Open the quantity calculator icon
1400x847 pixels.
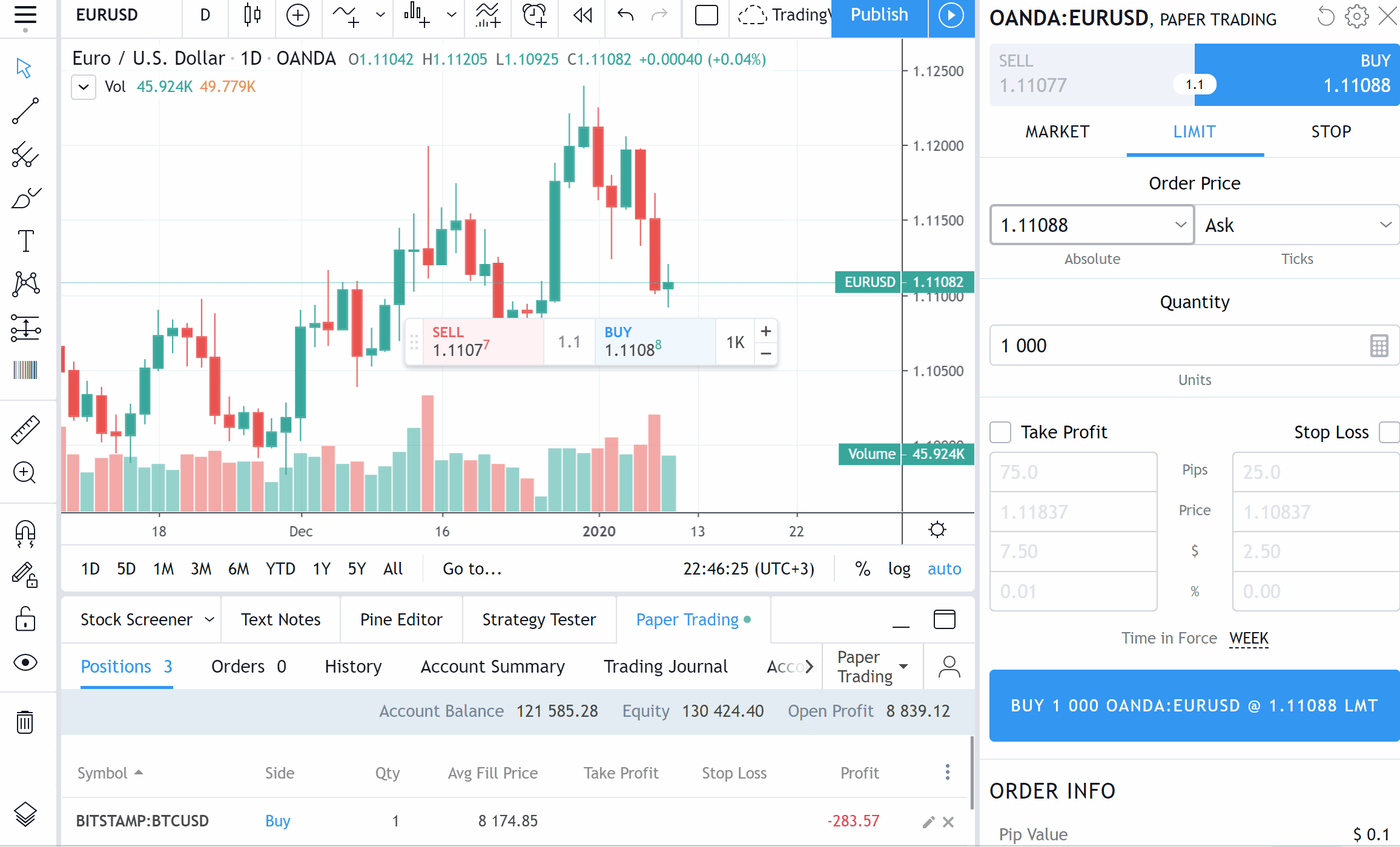(1379, 346)
